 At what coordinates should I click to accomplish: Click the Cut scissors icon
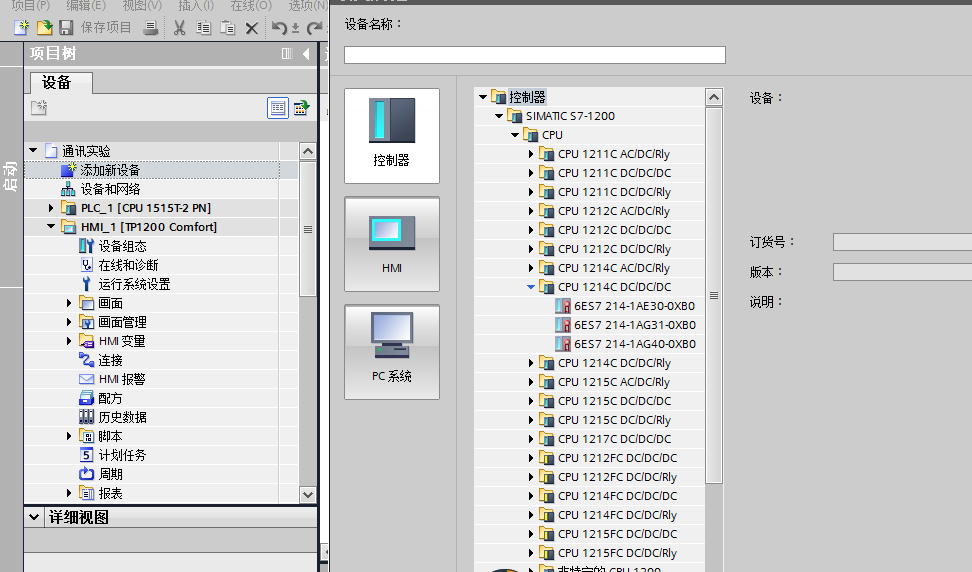pyautogui.click(x=180, y=28)
